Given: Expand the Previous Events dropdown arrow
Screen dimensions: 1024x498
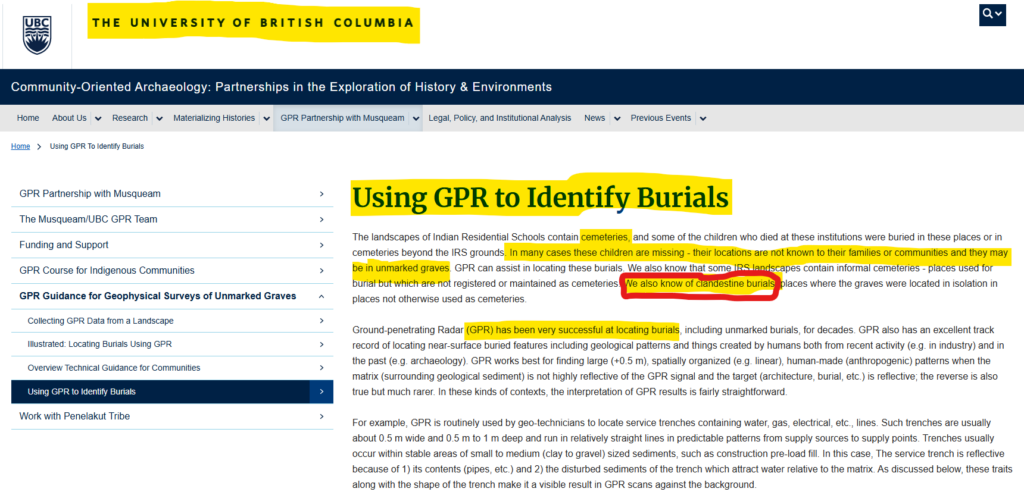Looking at the screenshot, I should pos(702,118).
